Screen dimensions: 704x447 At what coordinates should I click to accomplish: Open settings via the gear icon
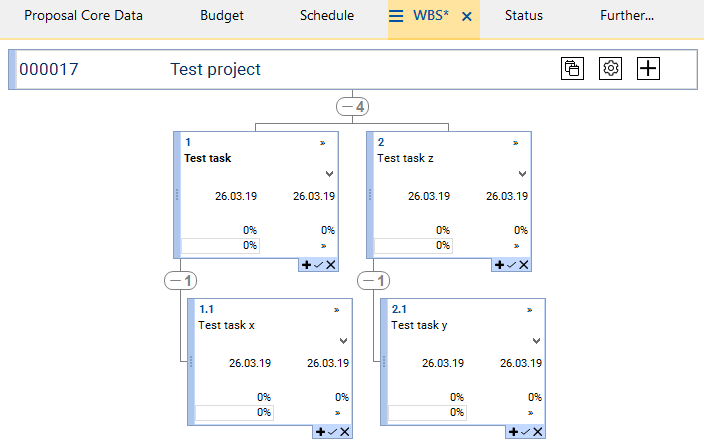click(611, 69)
